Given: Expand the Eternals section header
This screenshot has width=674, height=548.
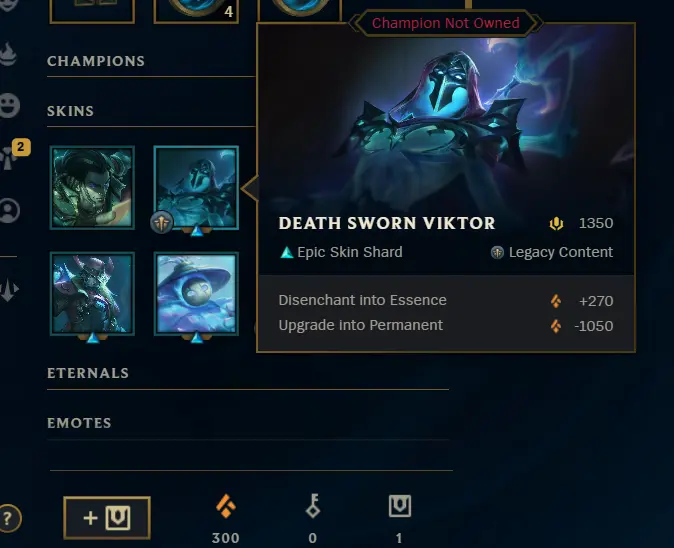Looking at the screenshot, I should coord(88,373).
